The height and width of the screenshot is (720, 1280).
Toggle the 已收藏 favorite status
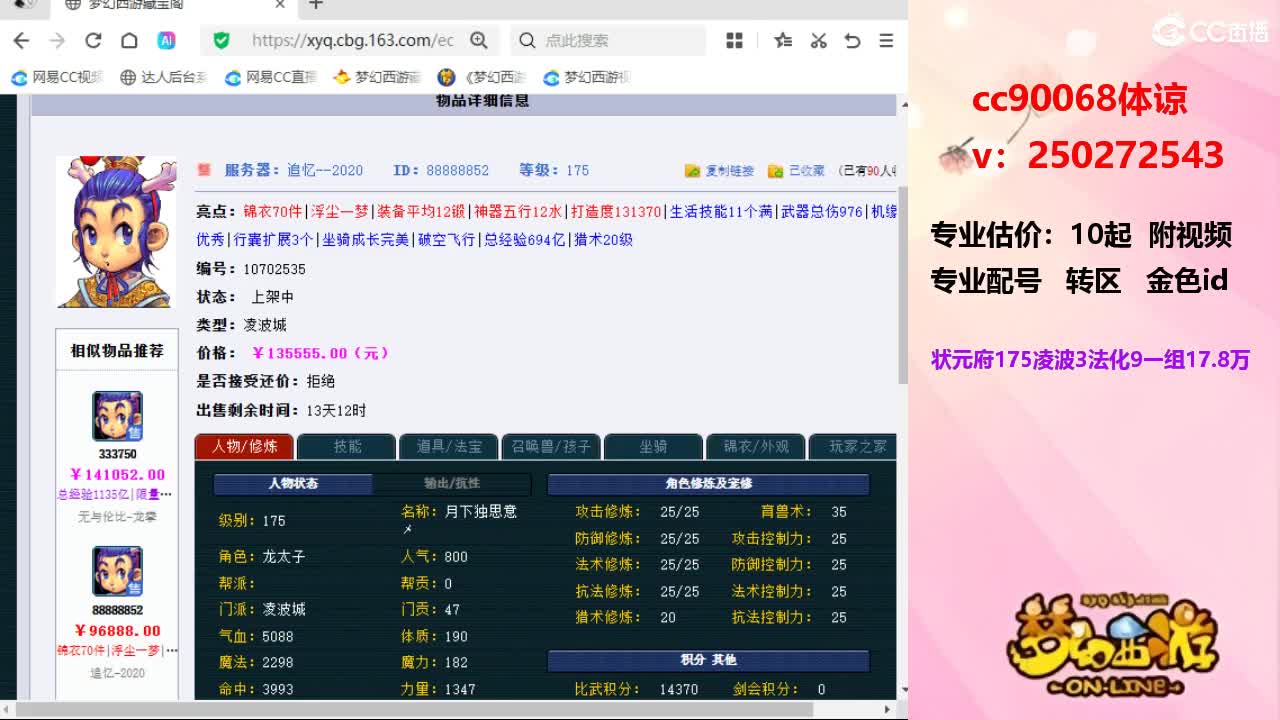(x=797, y=171)
